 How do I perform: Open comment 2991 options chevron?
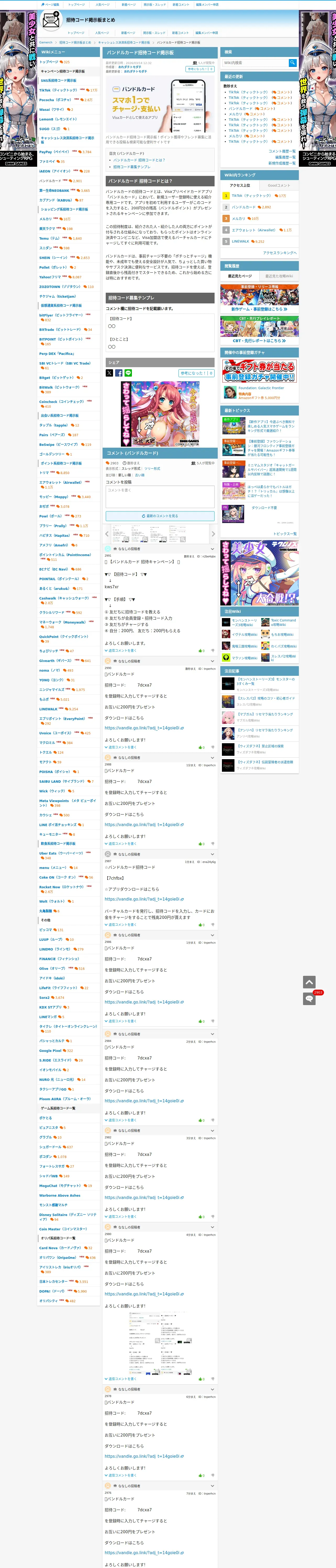pyautogui.click(x=212, y=549)
